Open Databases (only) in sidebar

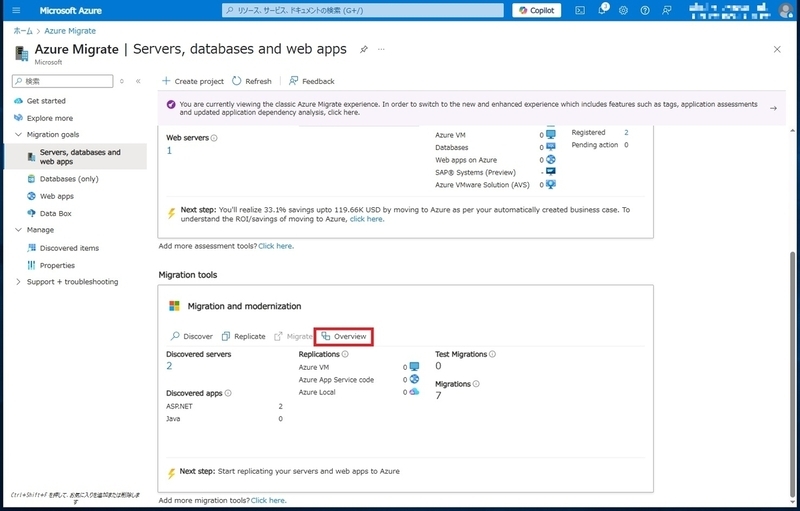(x=69, y=179)
